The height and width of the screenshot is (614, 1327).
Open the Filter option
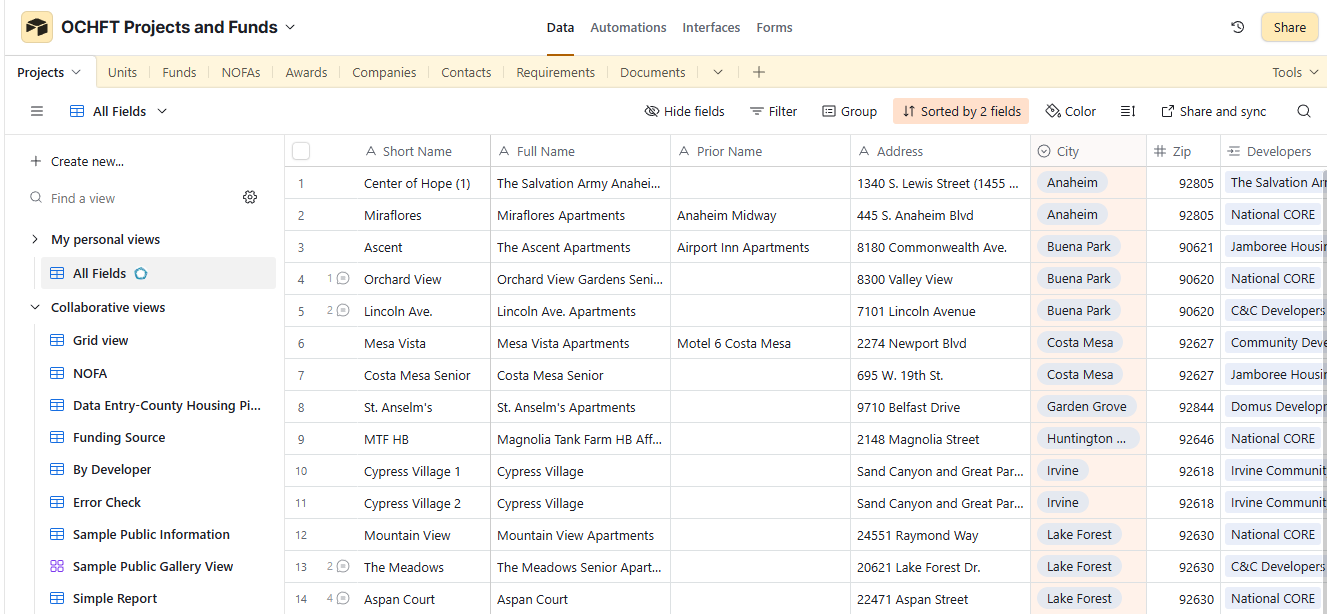coord(773,111)
